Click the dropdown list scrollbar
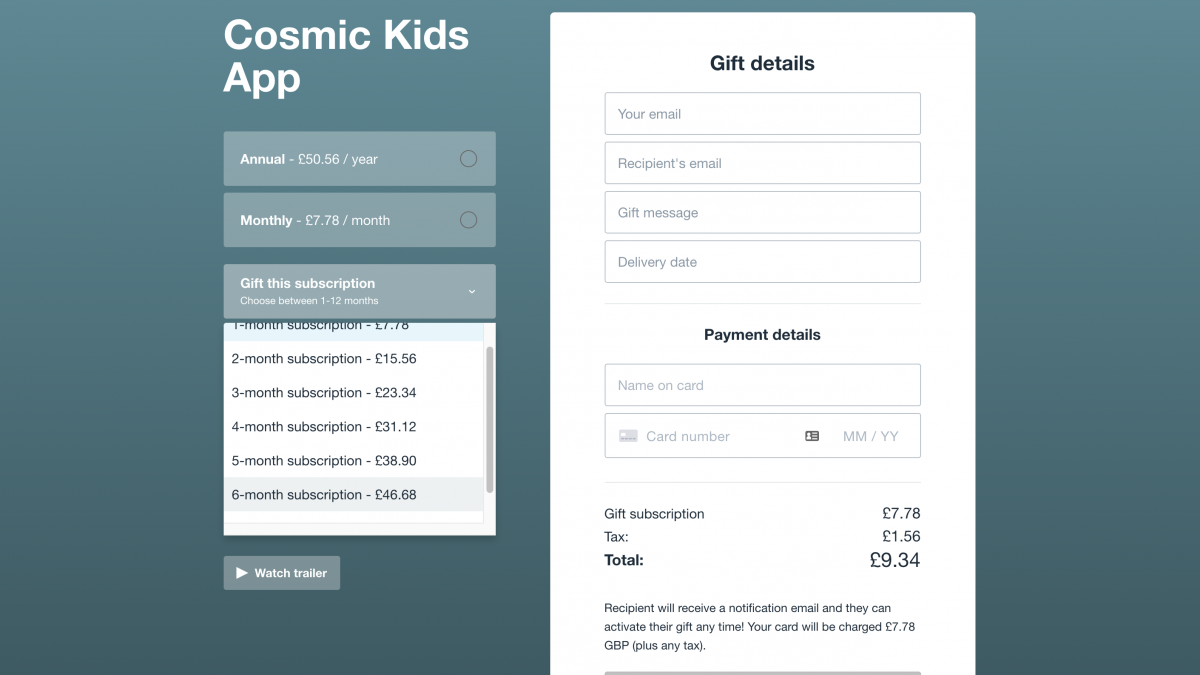1200x675 pixels. coord(489,420)
